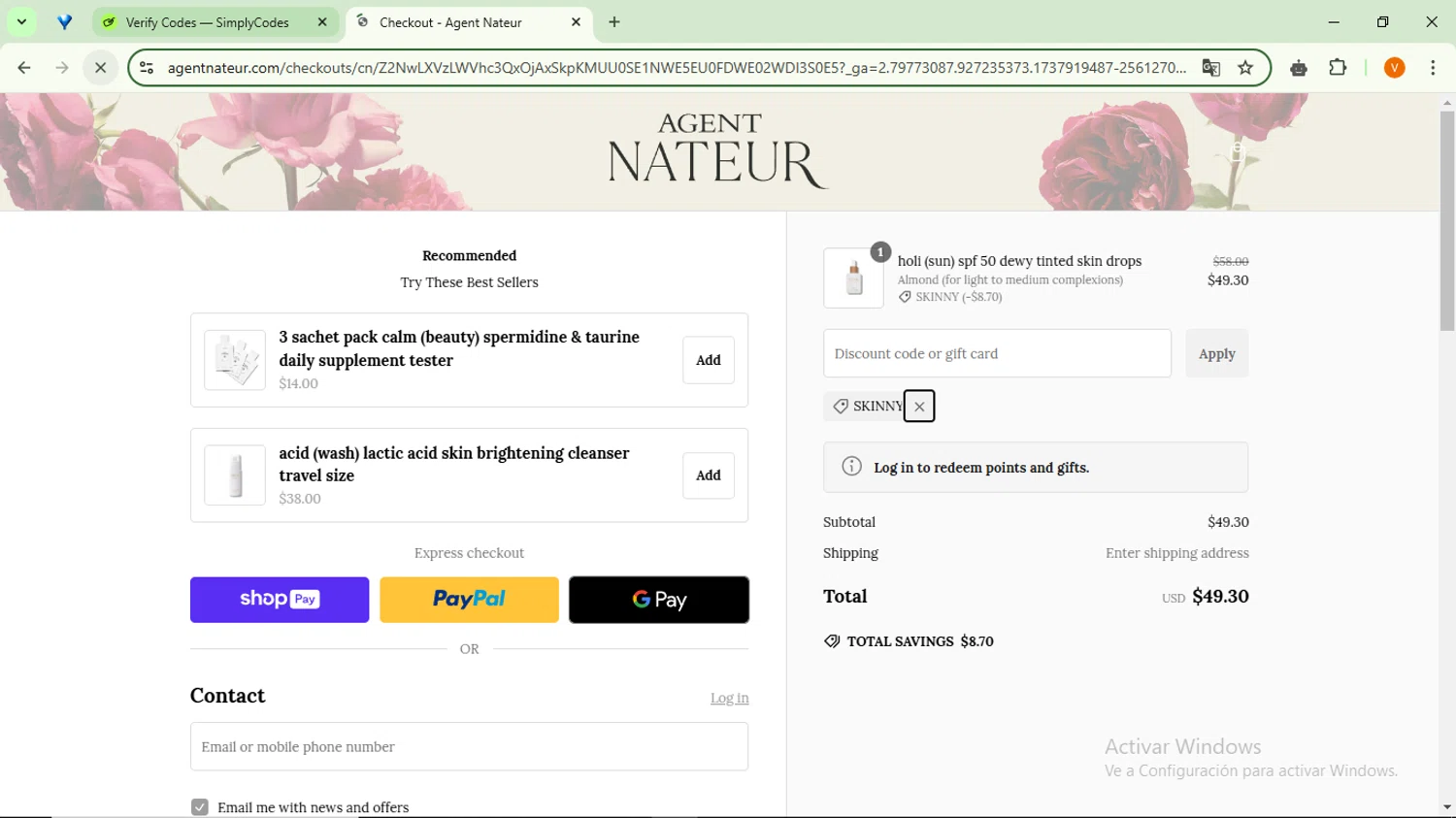Close the Verify Codes SimplyCodes tab
Image resolution: width=1456 pixels, height=818 pixels.
pyautogui.click(x=322, y=21)
